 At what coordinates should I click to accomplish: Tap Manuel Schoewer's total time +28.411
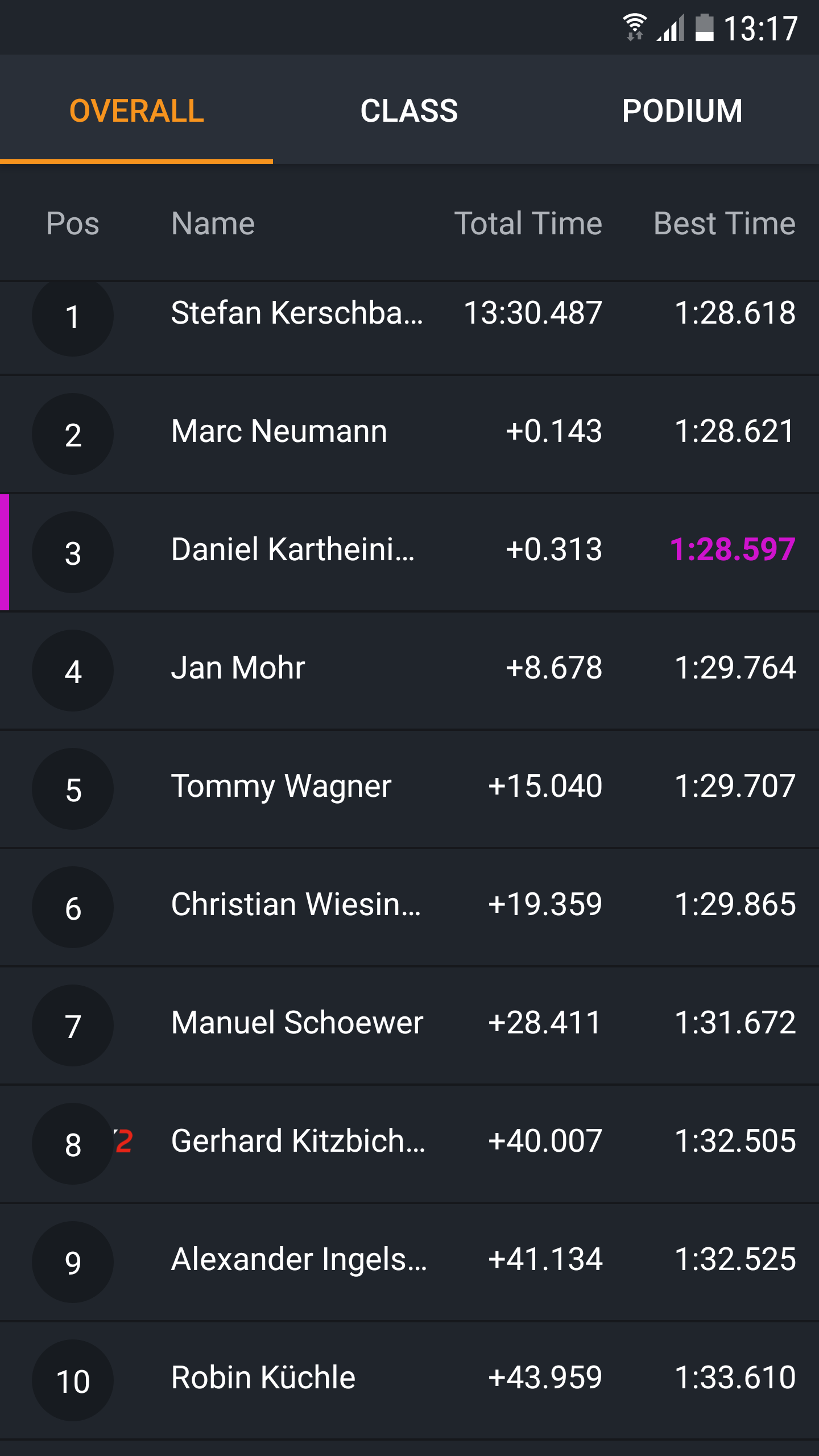click(544, 1023)
